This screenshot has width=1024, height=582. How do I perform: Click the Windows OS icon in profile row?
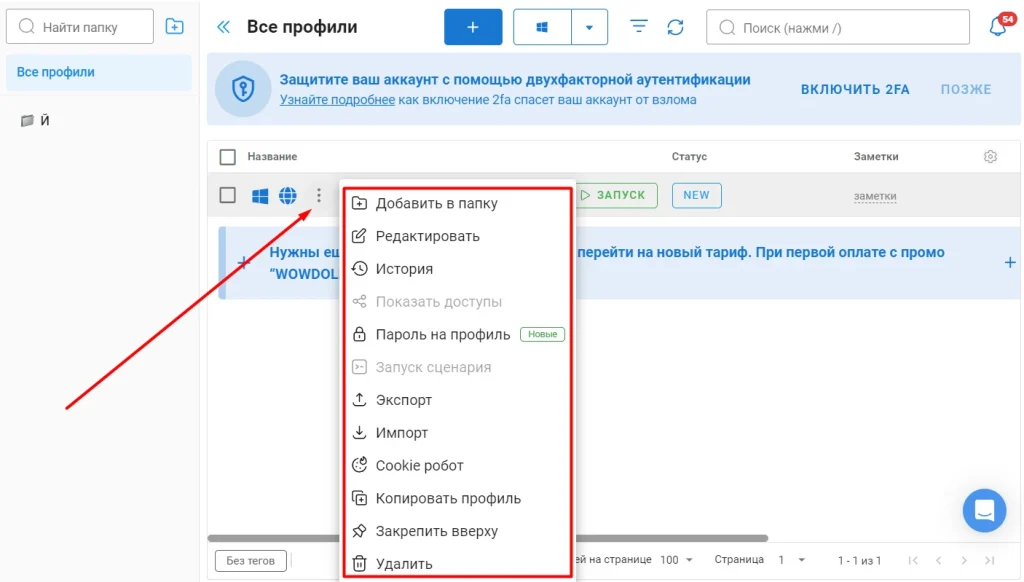coord(260,195)
